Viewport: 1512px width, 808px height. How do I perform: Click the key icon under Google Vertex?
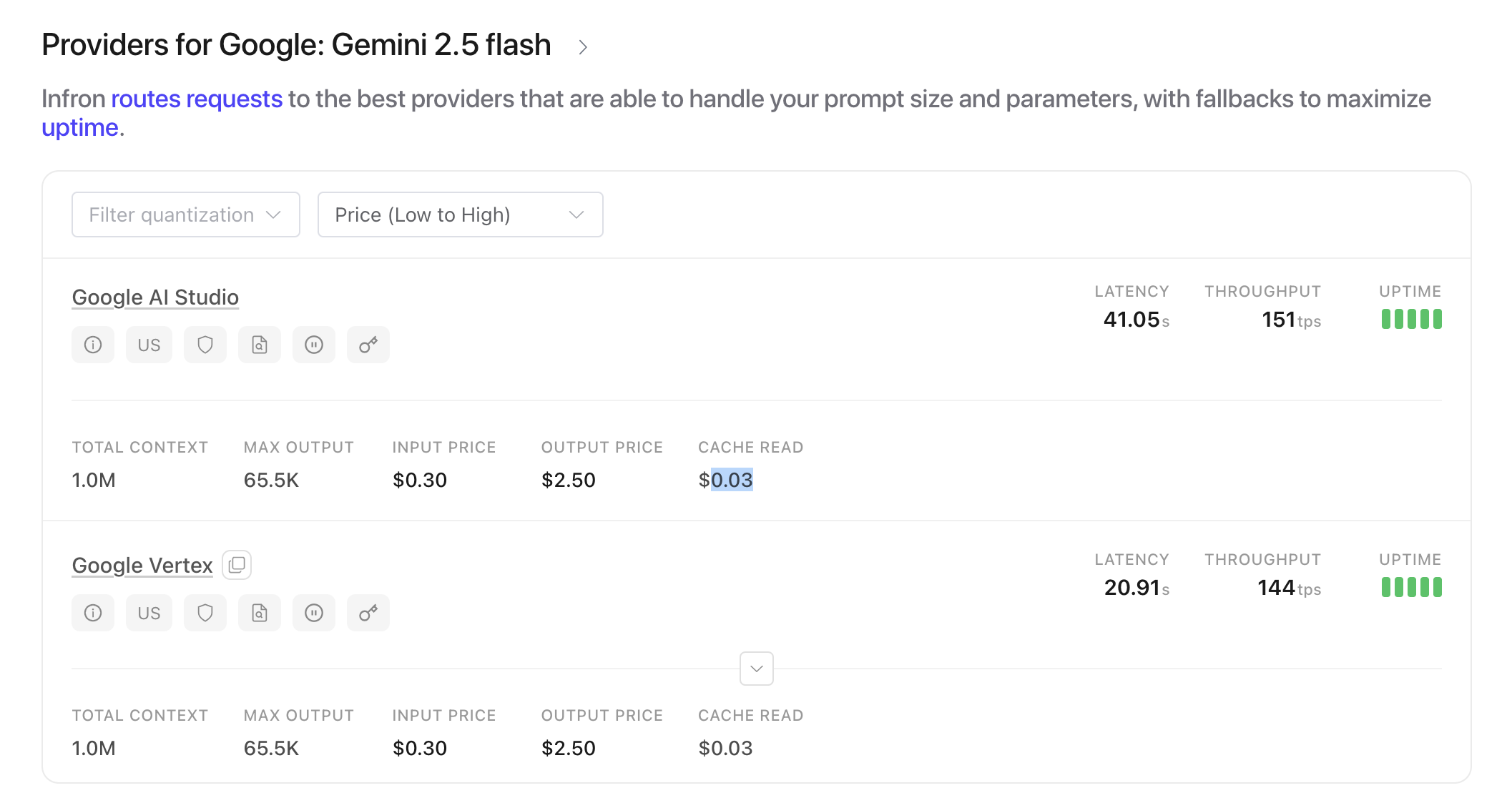(x=368, y=614)
